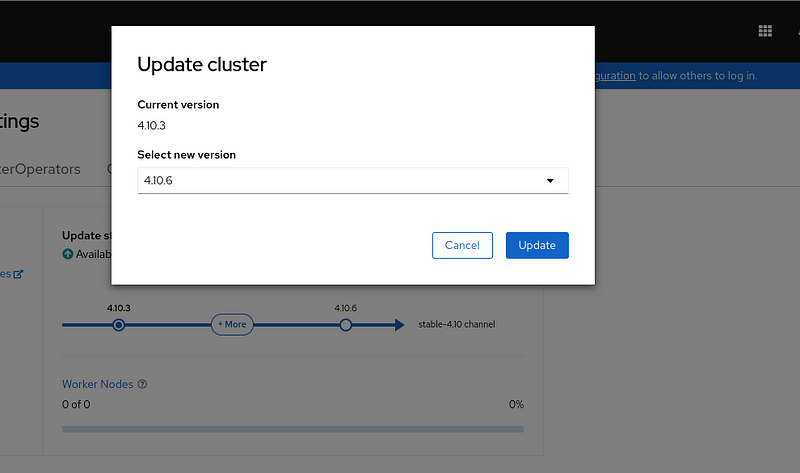Open the application launcher grid icon
This screenshot has height=473, width=800.
pos(765,31)
